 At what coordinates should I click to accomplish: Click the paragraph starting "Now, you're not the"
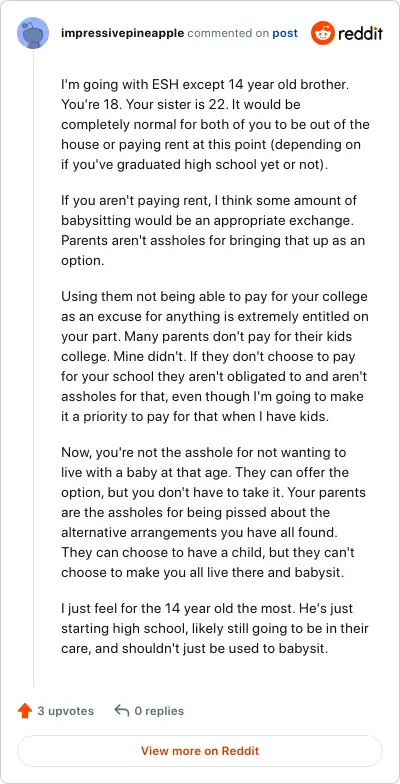[213, 512]
